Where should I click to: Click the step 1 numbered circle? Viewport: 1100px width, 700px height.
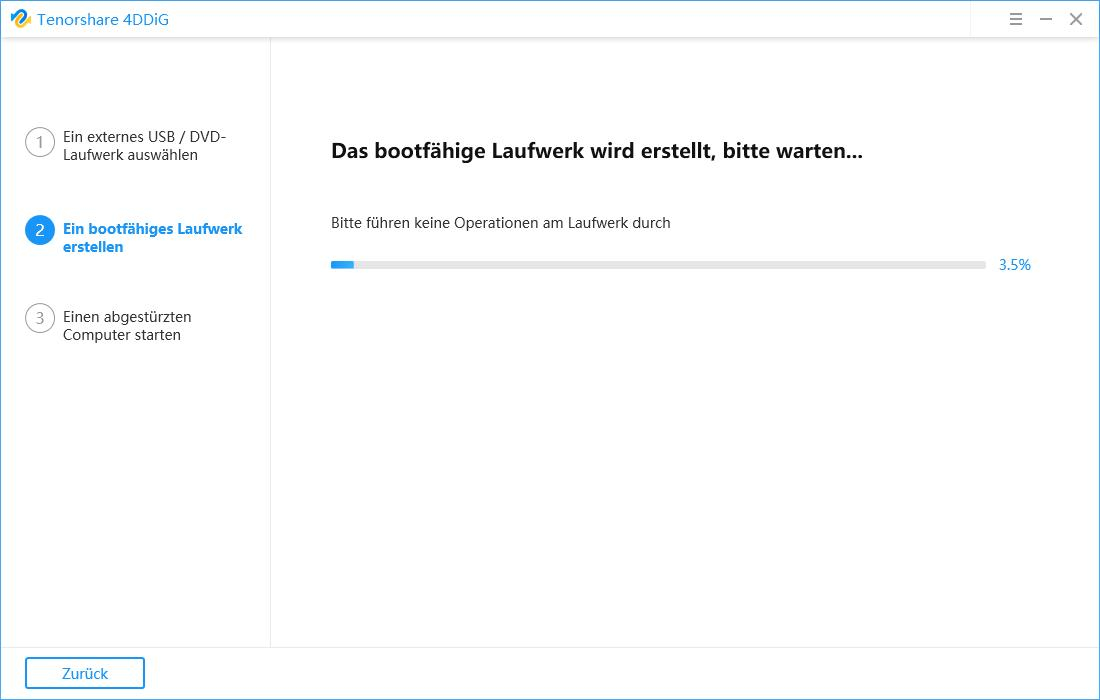39,142
